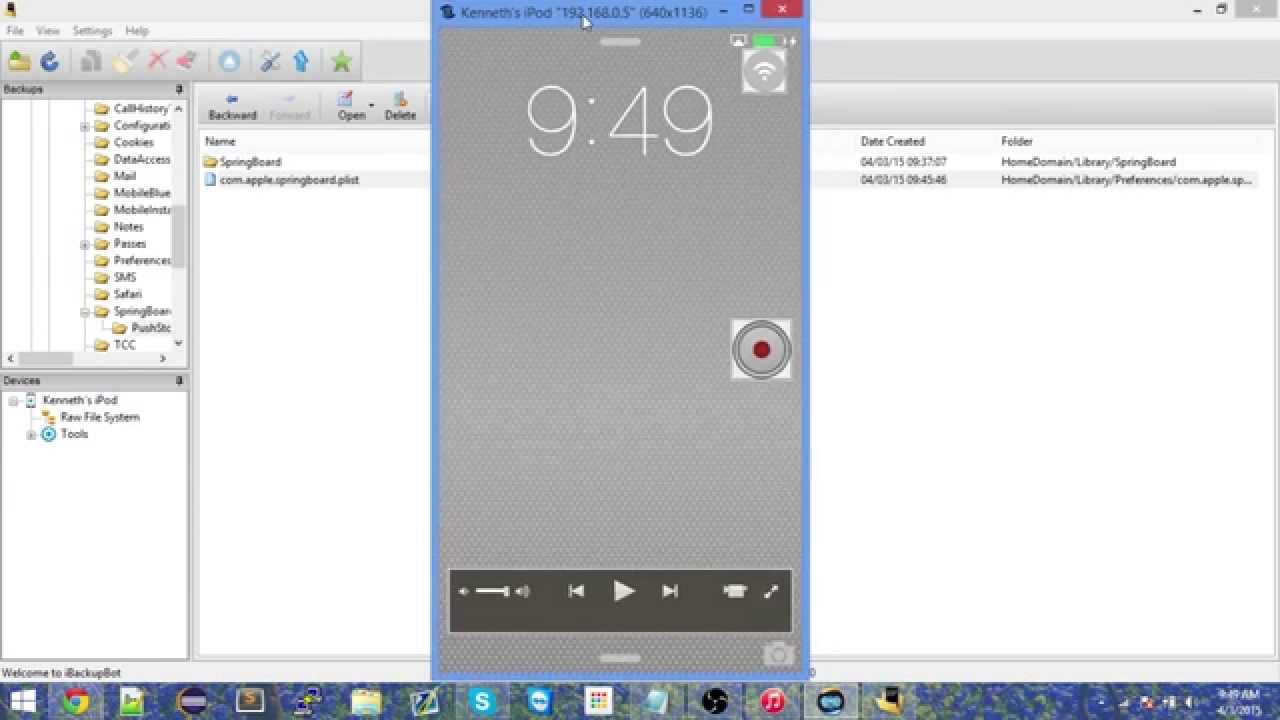
Task: Open the Windows Start button
Action: coord(22,702)
